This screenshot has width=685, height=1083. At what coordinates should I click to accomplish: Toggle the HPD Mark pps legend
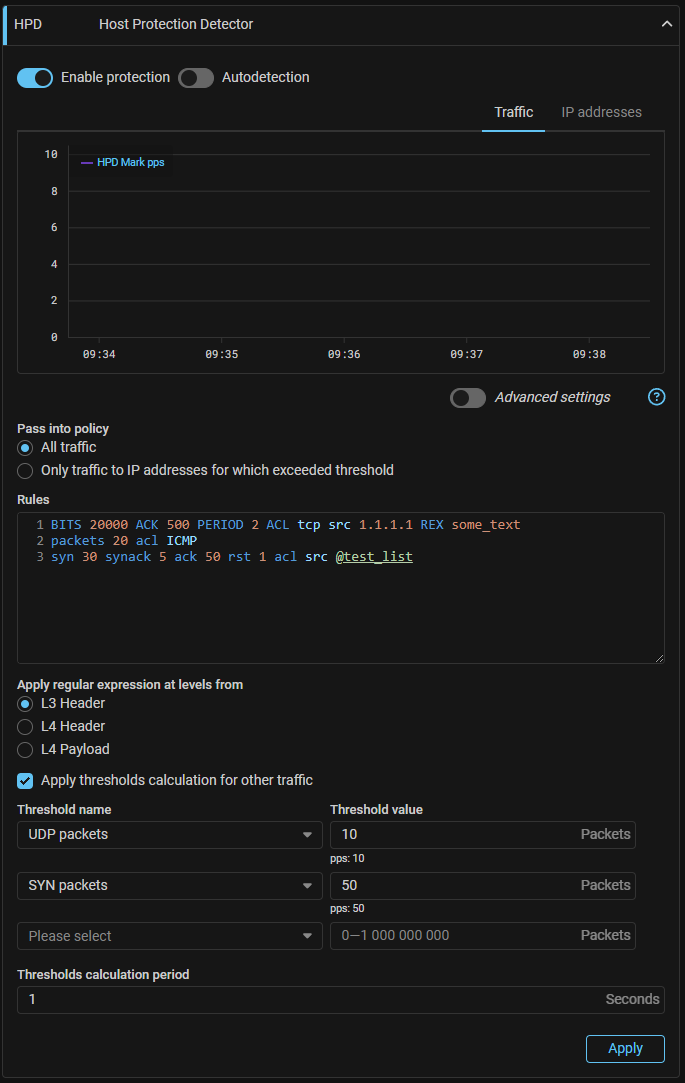point(122,162)
